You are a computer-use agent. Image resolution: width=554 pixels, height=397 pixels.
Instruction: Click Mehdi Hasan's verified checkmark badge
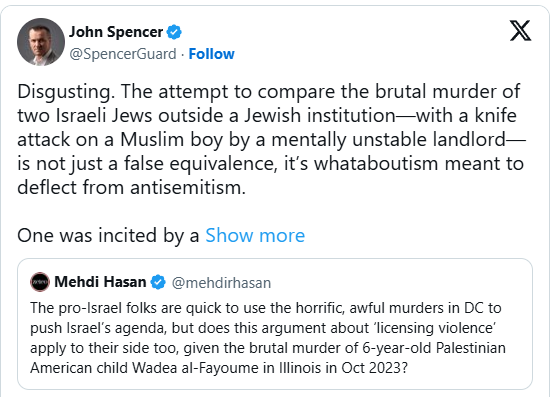158,282
